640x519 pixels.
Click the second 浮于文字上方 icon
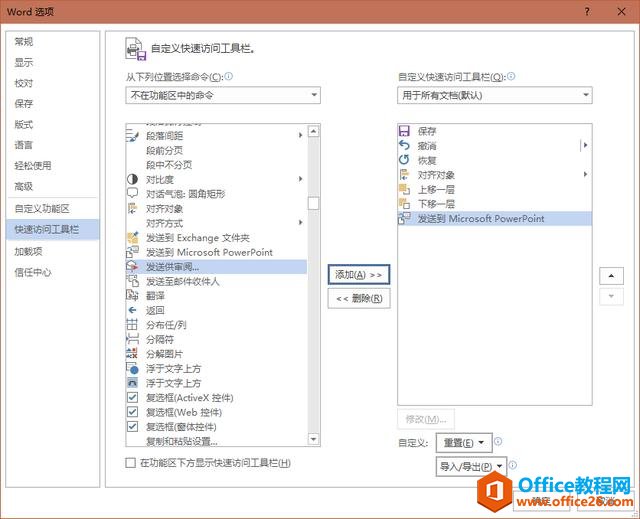[132, 383]
